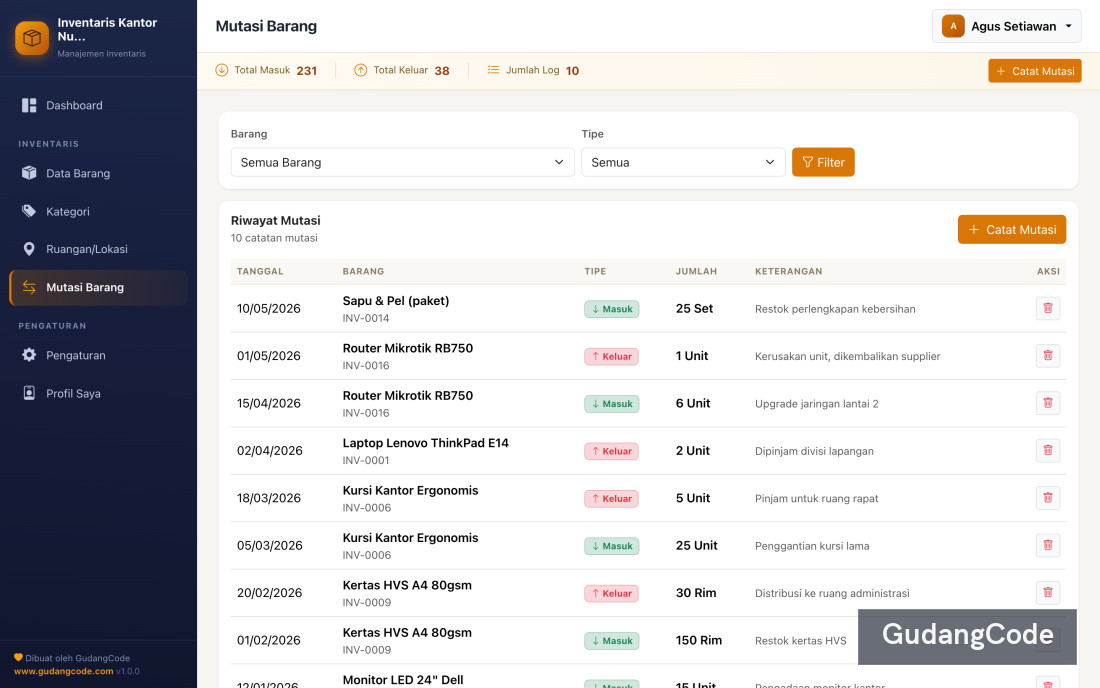Screen dimensions: 1100x688
Task: Open the Kategori menu item
Action: pos(98,211)
